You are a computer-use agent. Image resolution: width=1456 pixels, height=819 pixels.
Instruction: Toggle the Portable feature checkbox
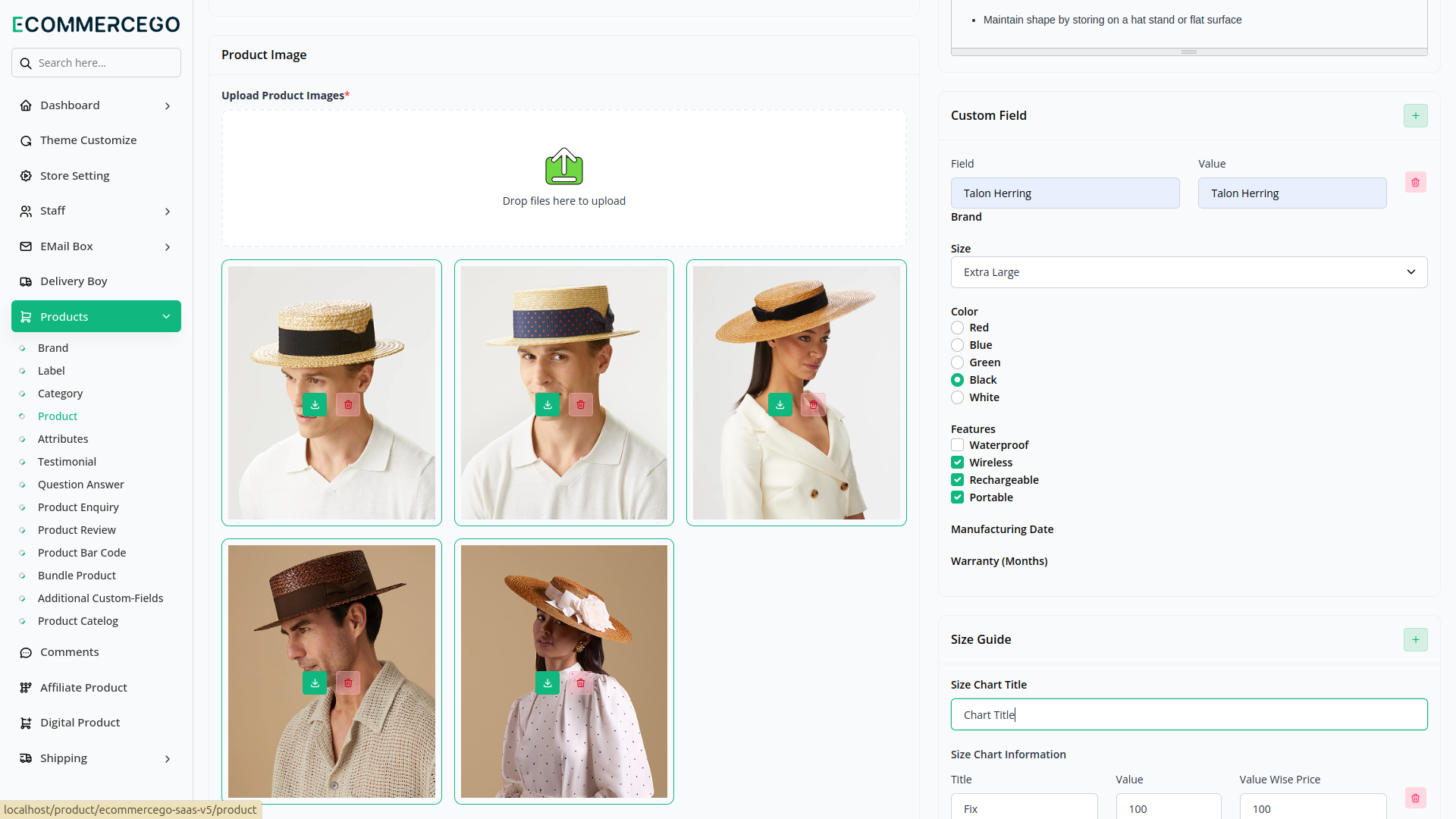958,497
